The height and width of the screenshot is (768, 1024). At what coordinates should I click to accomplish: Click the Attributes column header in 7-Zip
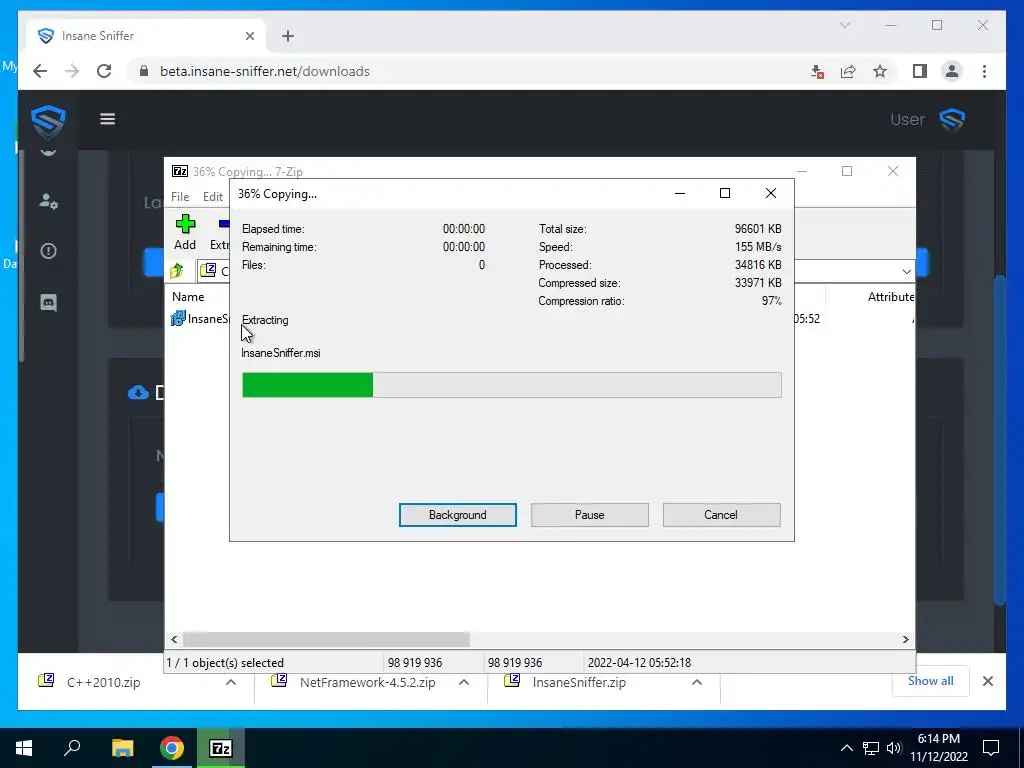click(891, 296)
